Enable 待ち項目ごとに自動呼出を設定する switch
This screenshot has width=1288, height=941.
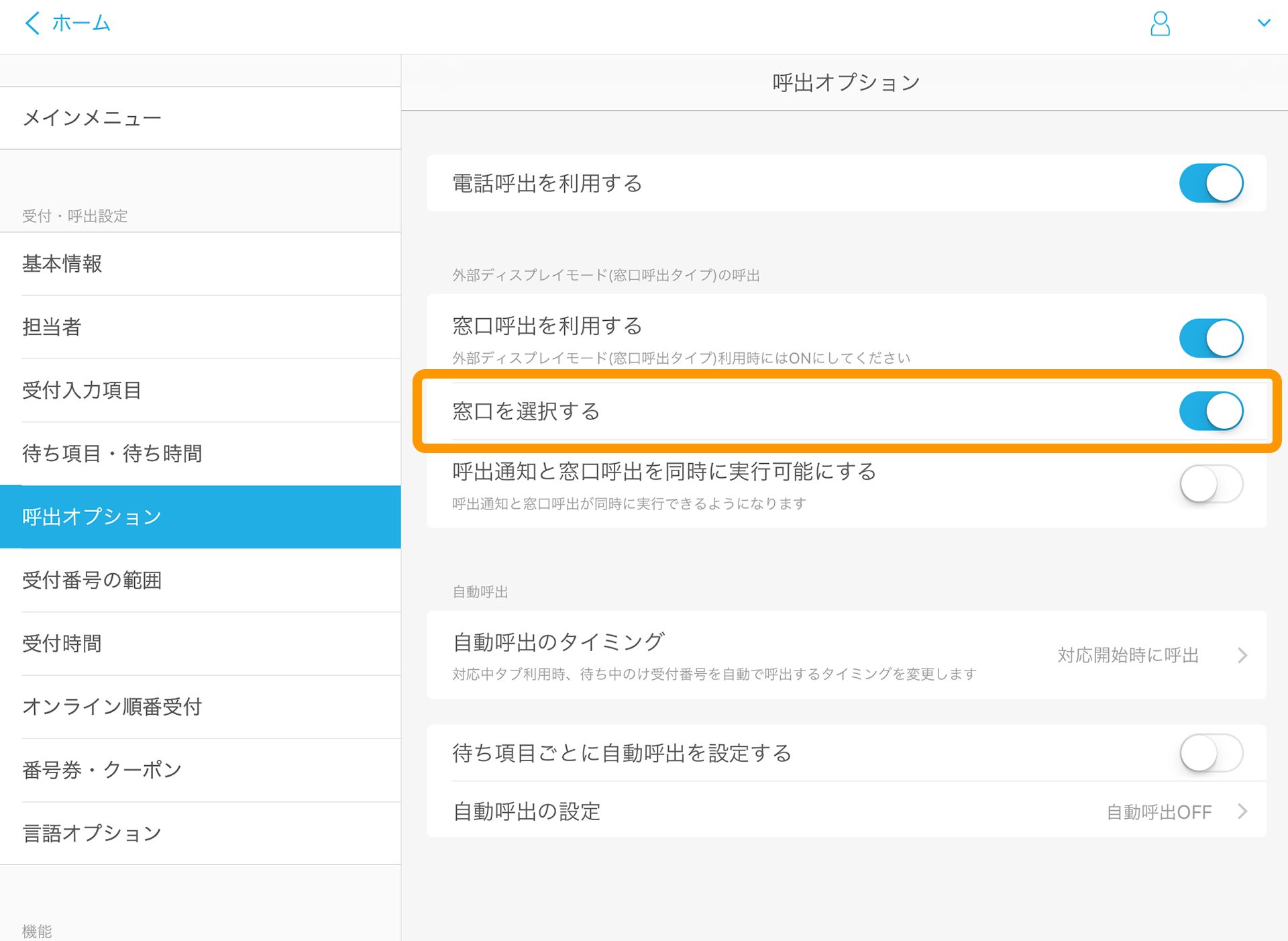click(1212, 753)
